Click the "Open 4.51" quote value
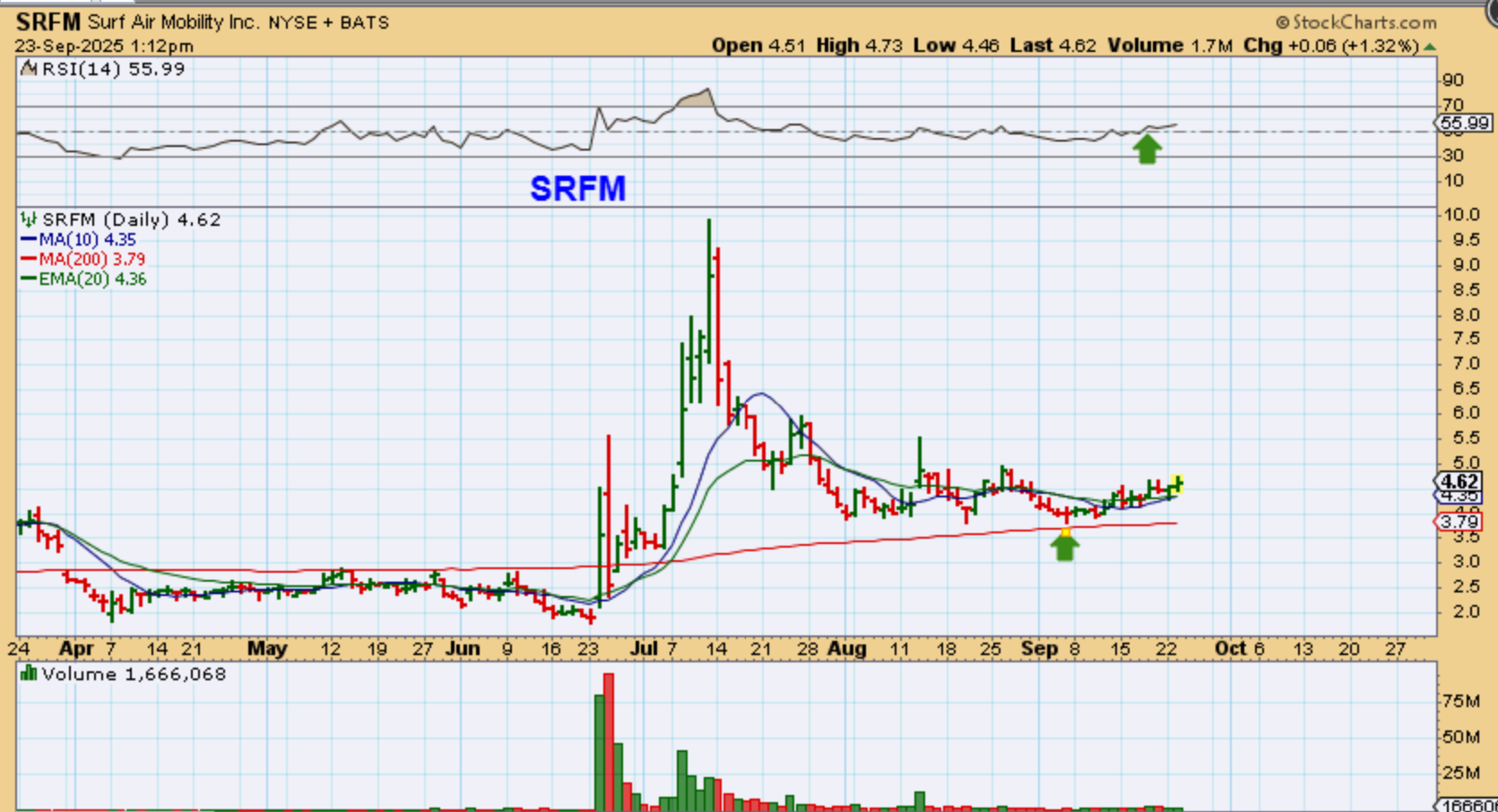The image size is (1498, 812). tap(758, 46)
